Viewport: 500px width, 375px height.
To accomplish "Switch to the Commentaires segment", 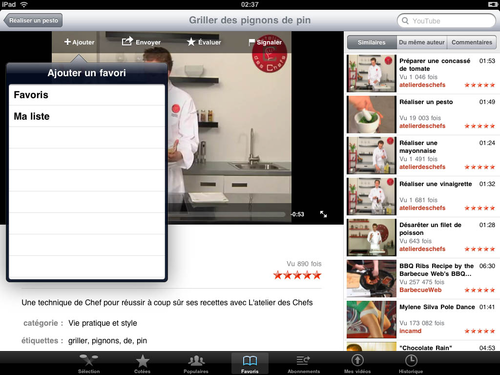I will point(472,42).
